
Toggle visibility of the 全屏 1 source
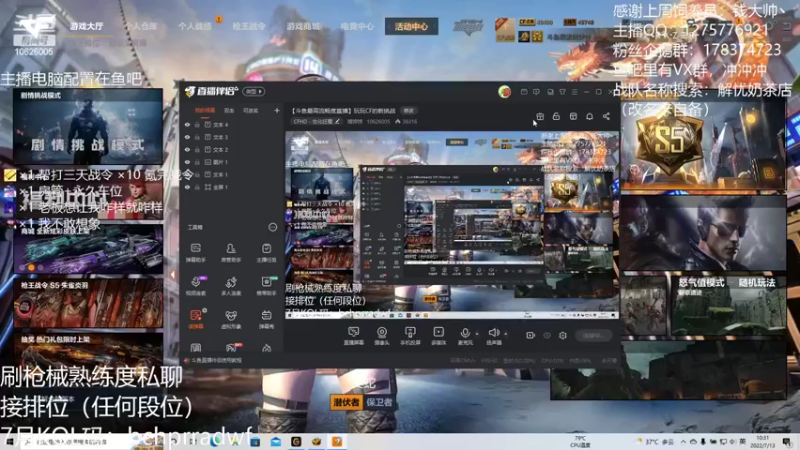coord(187,187)
